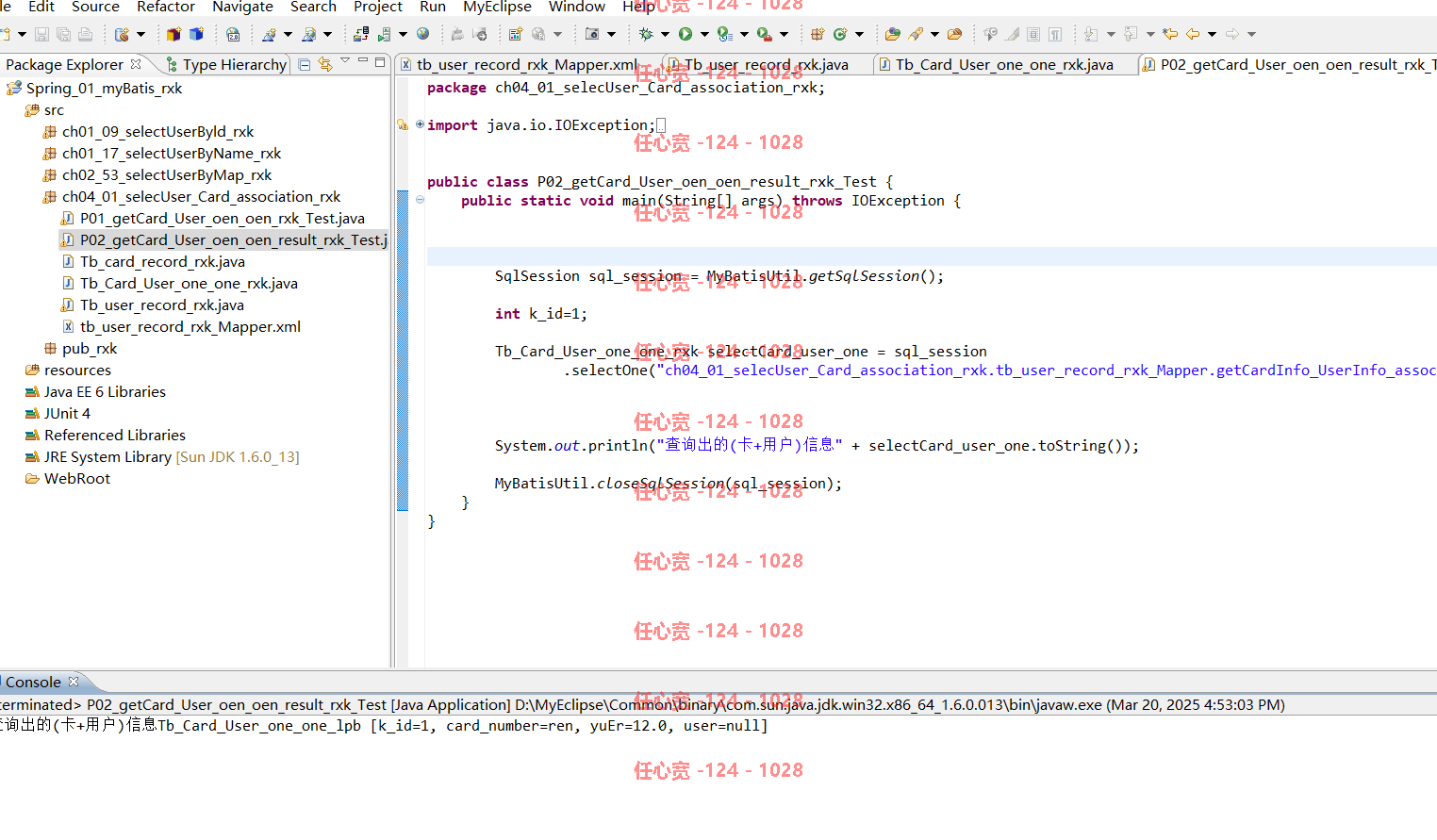Click the New Java Package icon
Screen dimensions: 1437x840
818,34
